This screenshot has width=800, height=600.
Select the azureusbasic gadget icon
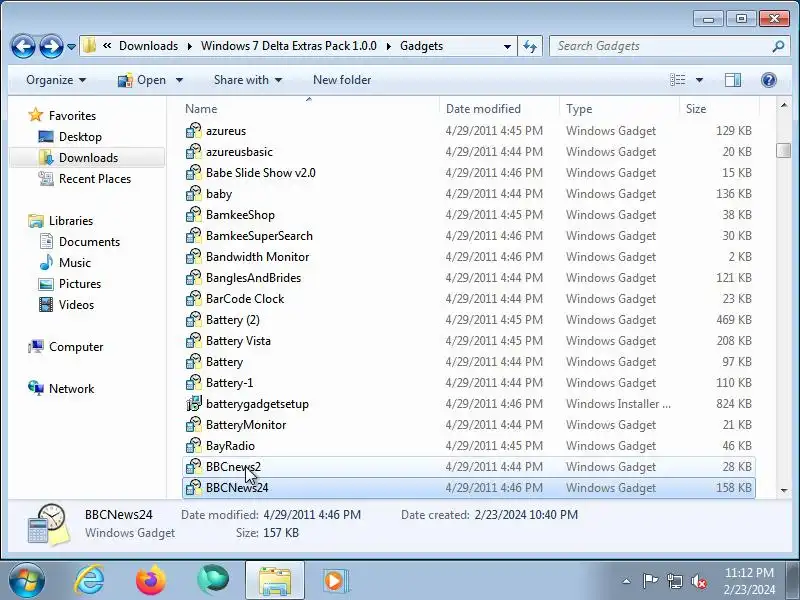(193, 152)
